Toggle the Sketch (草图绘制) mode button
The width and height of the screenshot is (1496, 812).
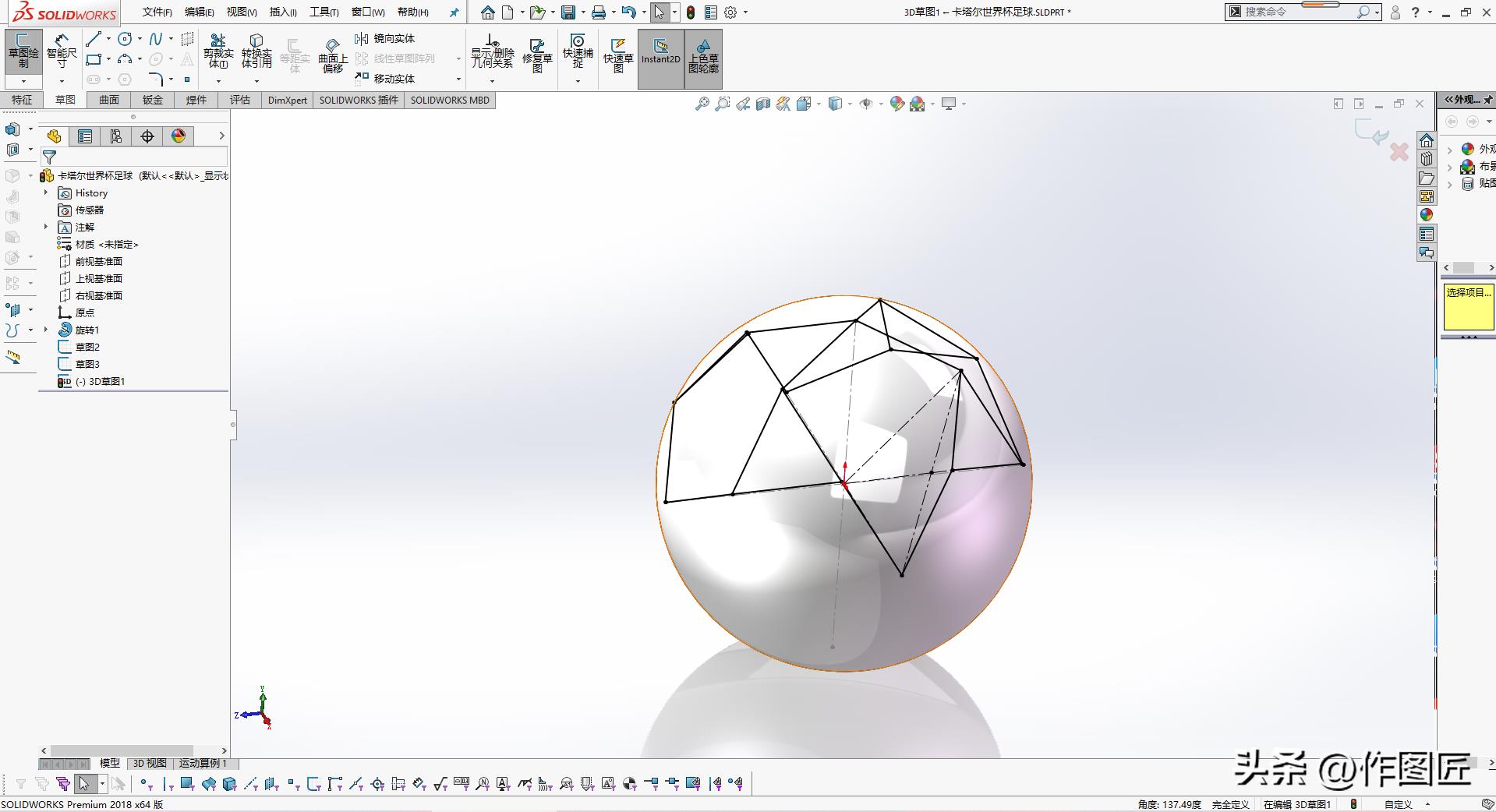pyautogui.click(x=23, y=50)
